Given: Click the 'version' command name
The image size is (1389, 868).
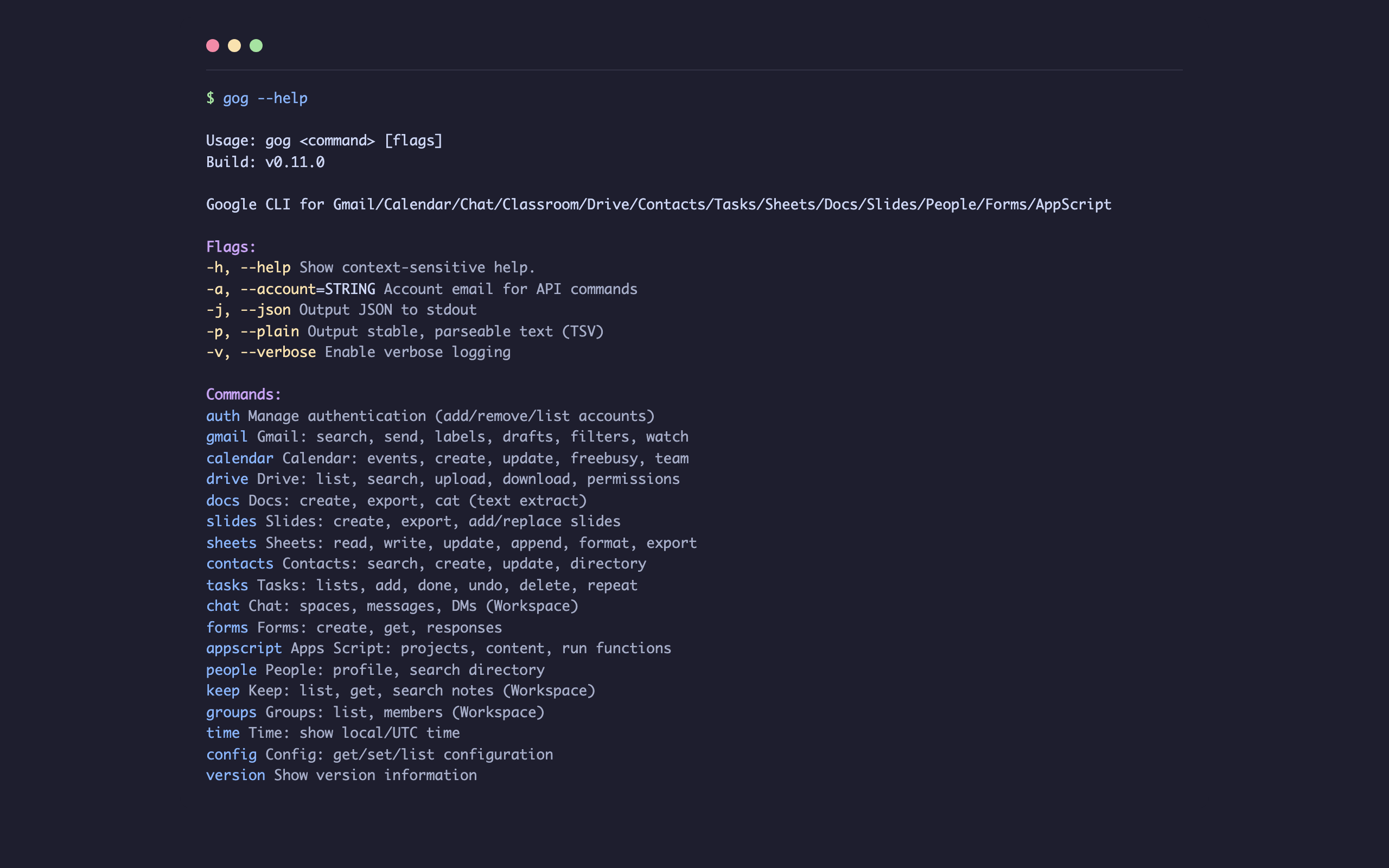Looking at the screenshot, I should click(235, 775).
